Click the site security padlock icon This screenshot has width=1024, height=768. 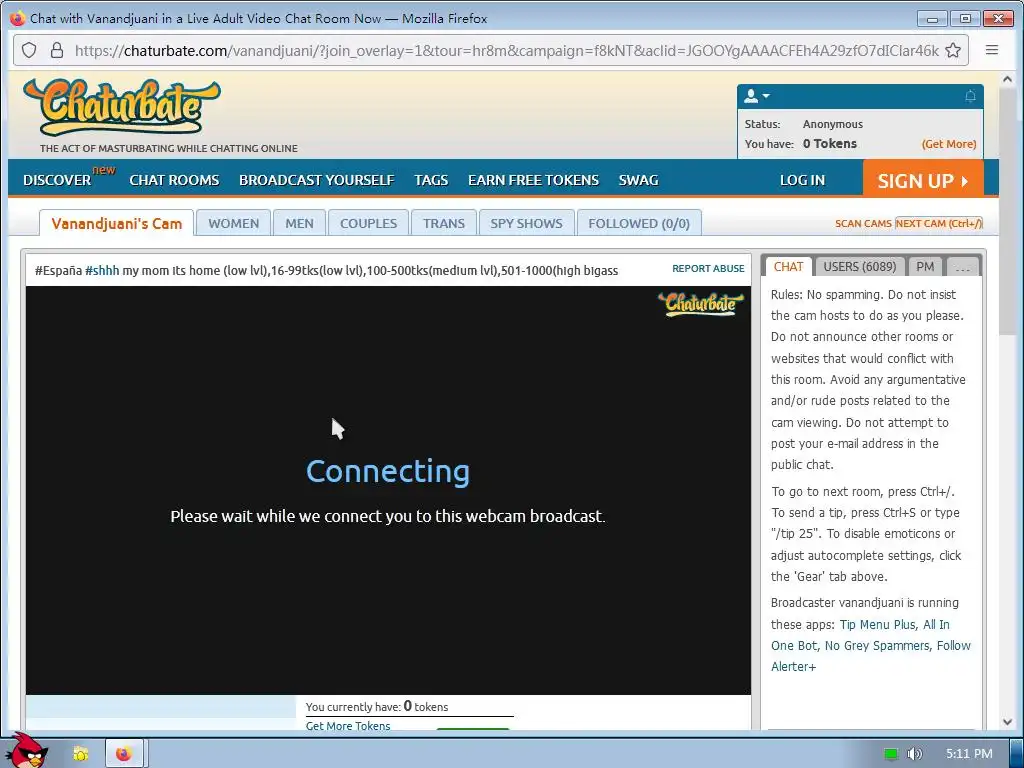[57, 50]
